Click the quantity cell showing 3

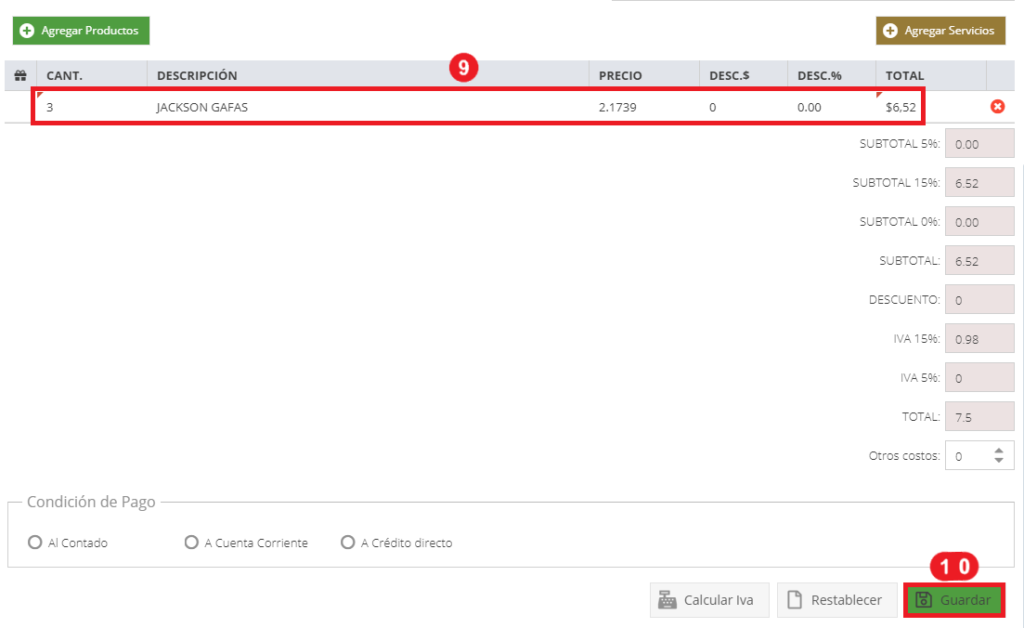tap(91, 107)
